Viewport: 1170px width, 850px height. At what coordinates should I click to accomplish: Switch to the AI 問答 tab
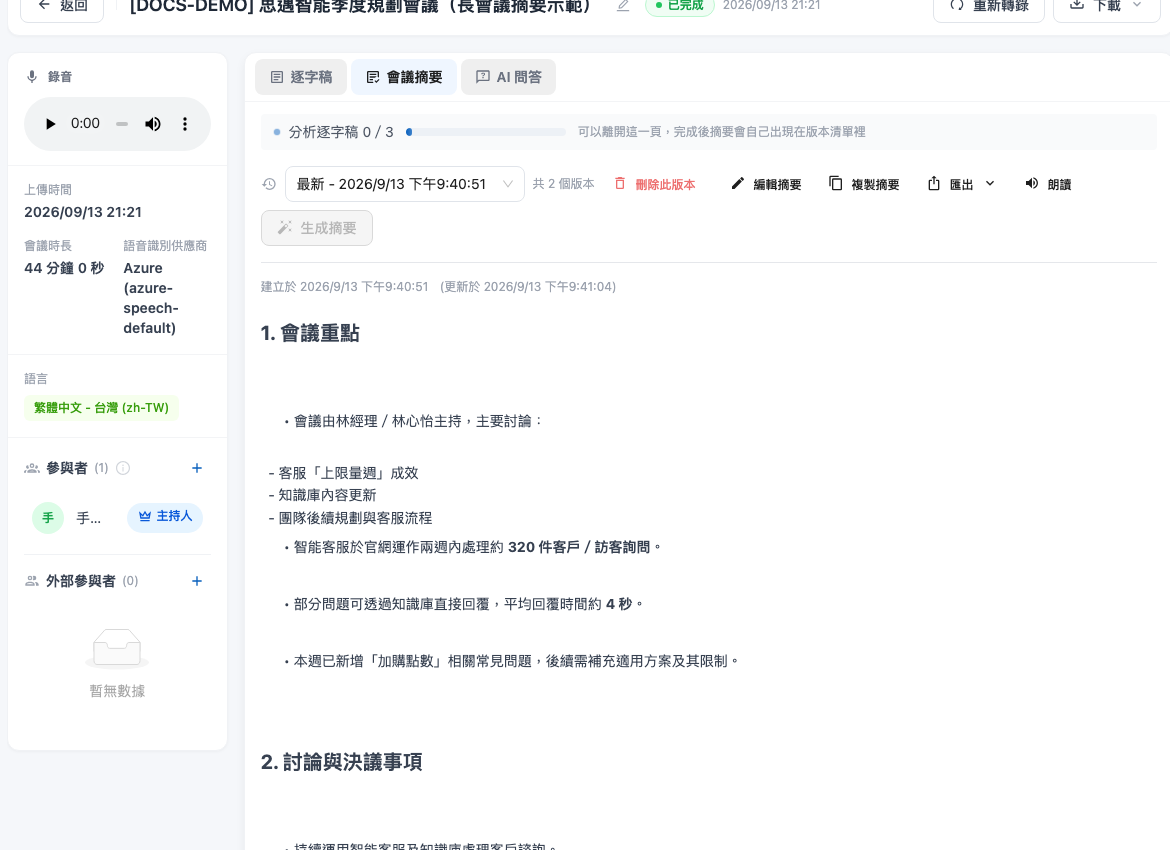(x=508, y=77)
